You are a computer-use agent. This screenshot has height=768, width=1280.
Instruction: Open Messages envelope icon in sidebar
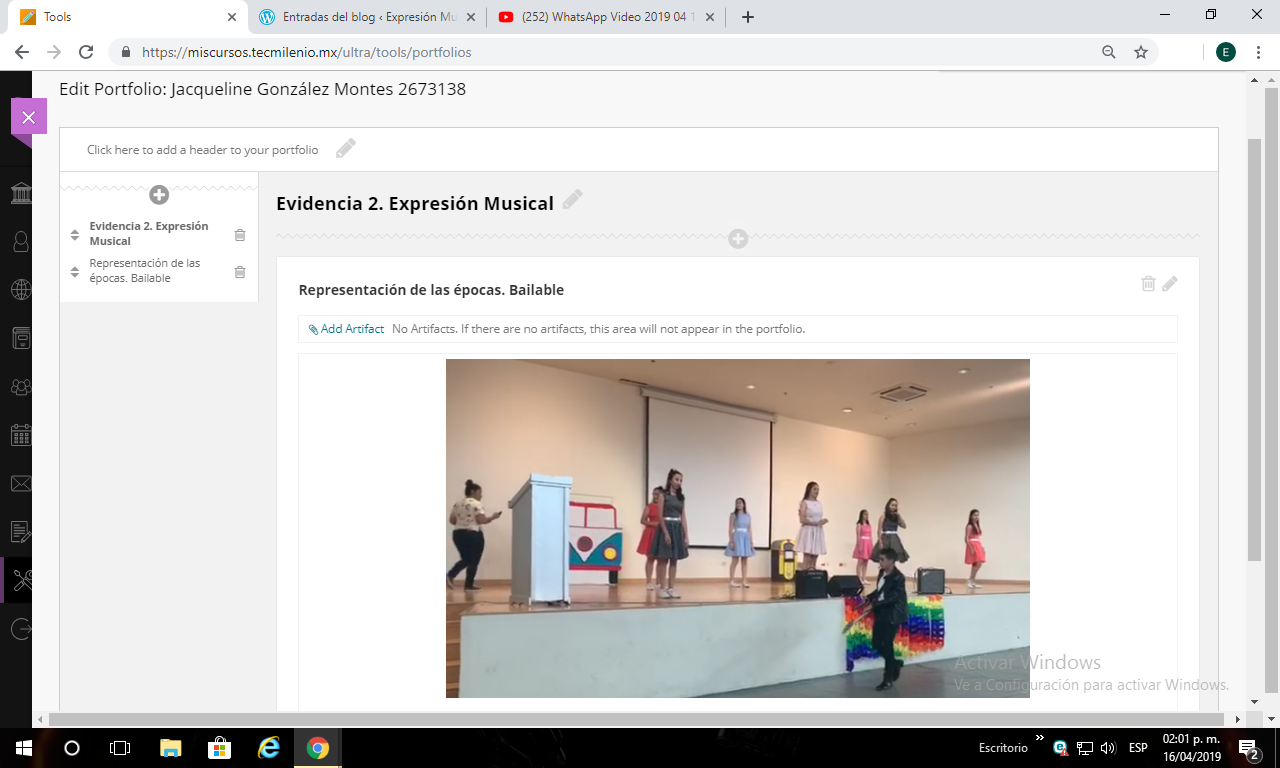20,484
